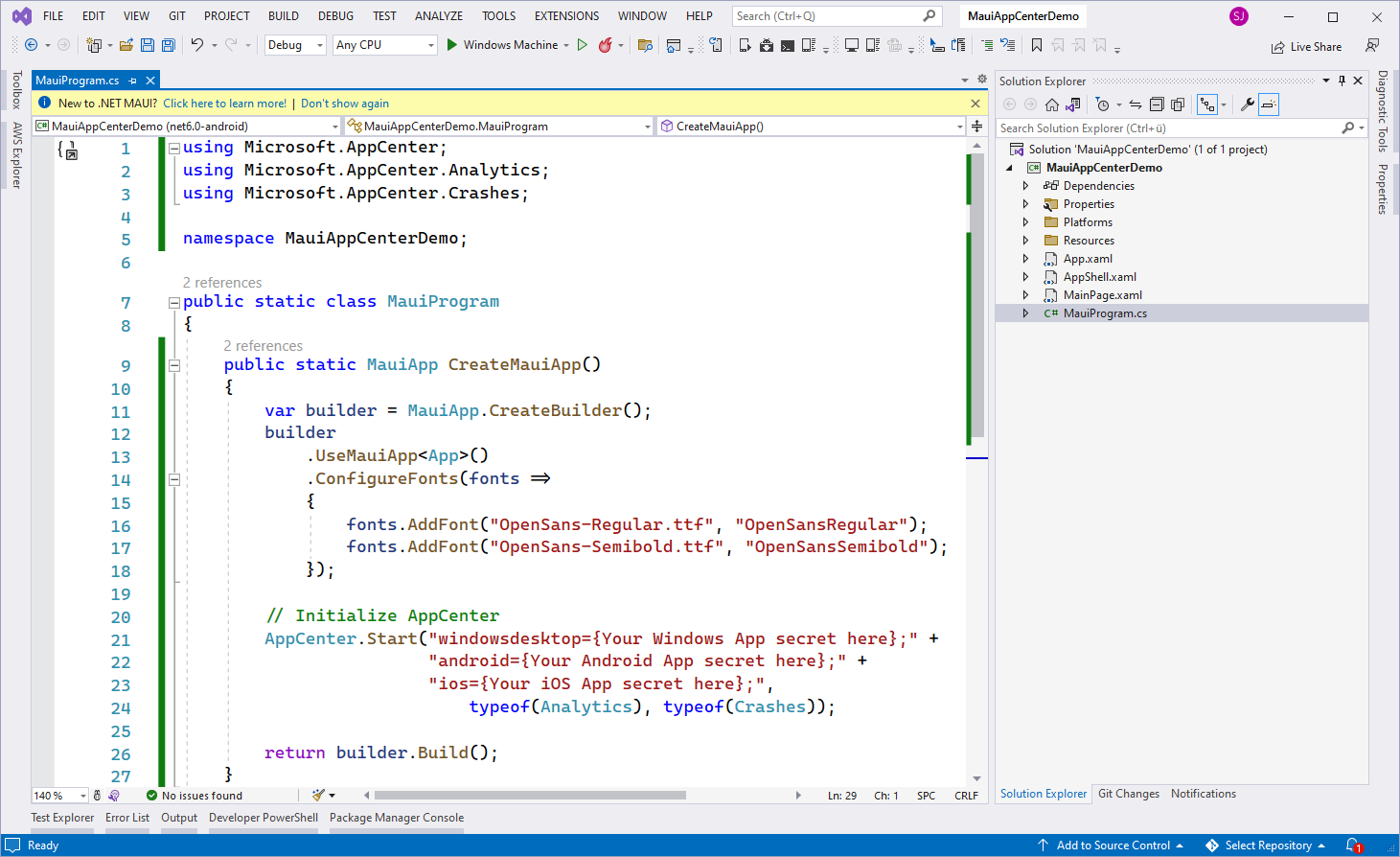Open the EXTENSIONS menu
This screenshot has height=857, width=1400.
pos(566,16)
